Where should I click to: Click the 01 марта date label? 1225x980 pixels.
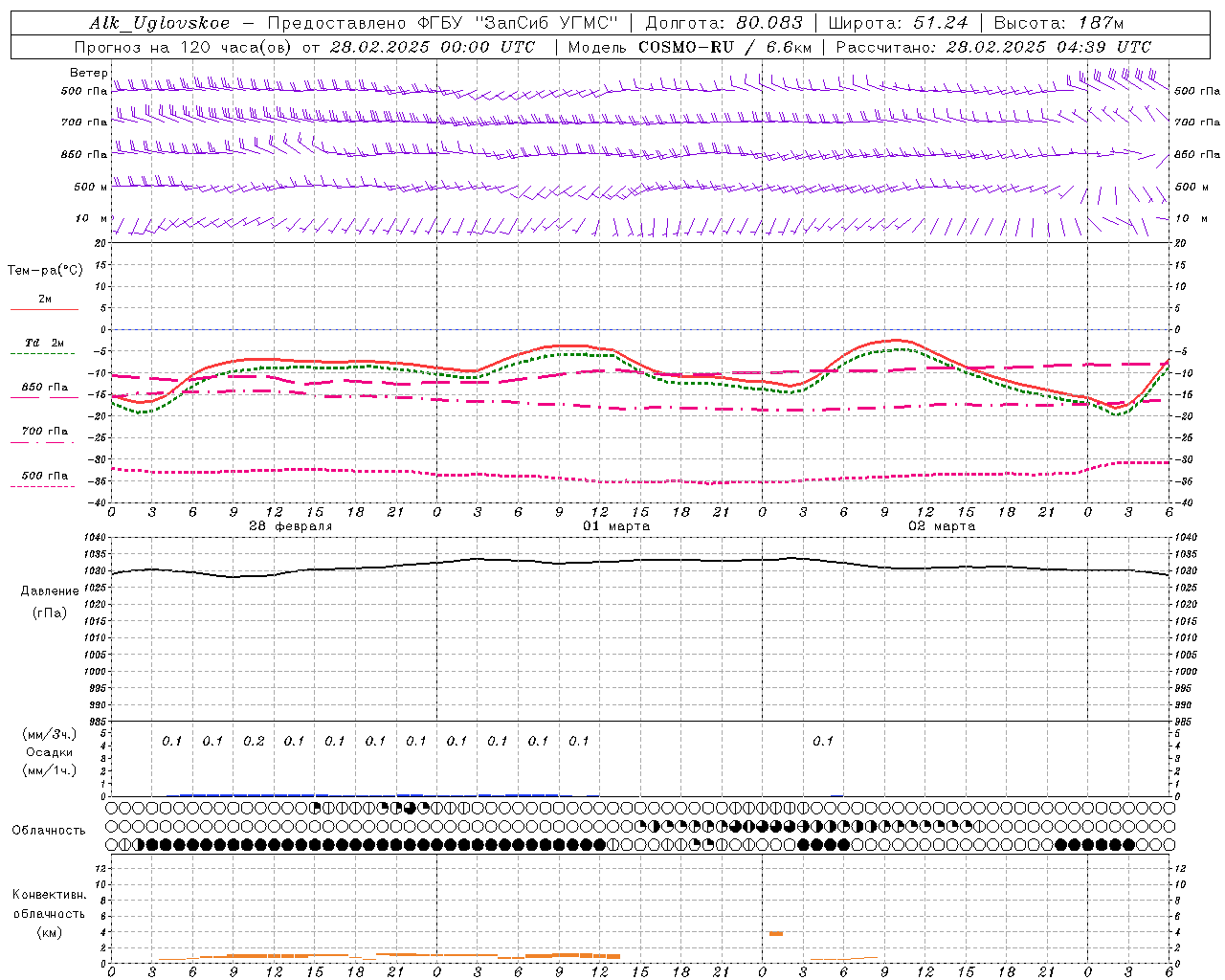pos(616,526)
